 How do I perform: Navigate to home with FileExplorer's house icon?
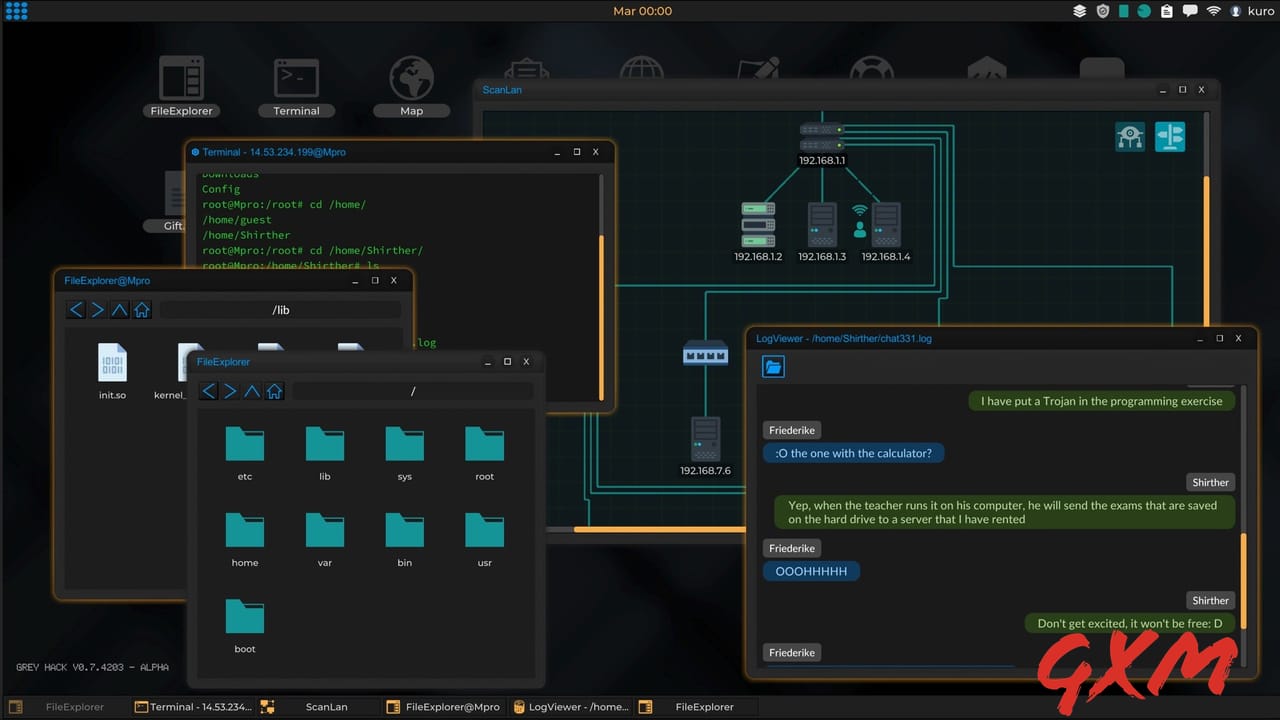tap(274, 391)
